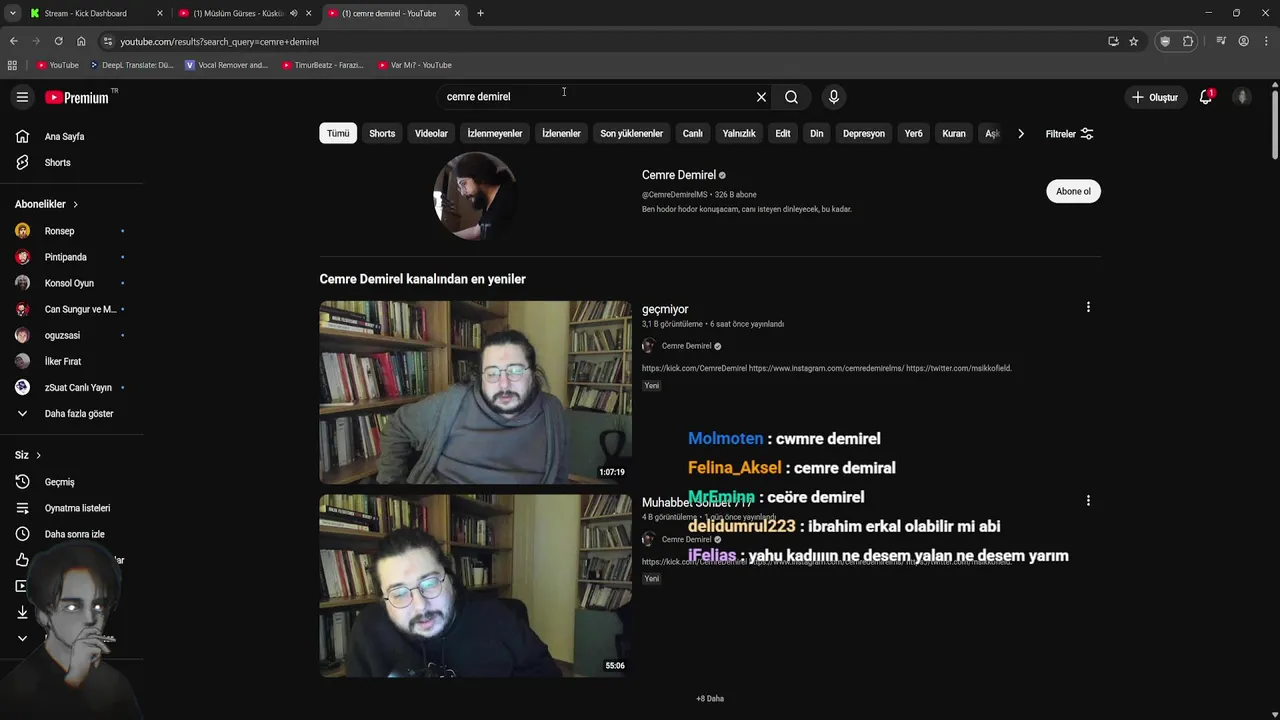Click Abone ol subscribe button

tap(1073, 191)
